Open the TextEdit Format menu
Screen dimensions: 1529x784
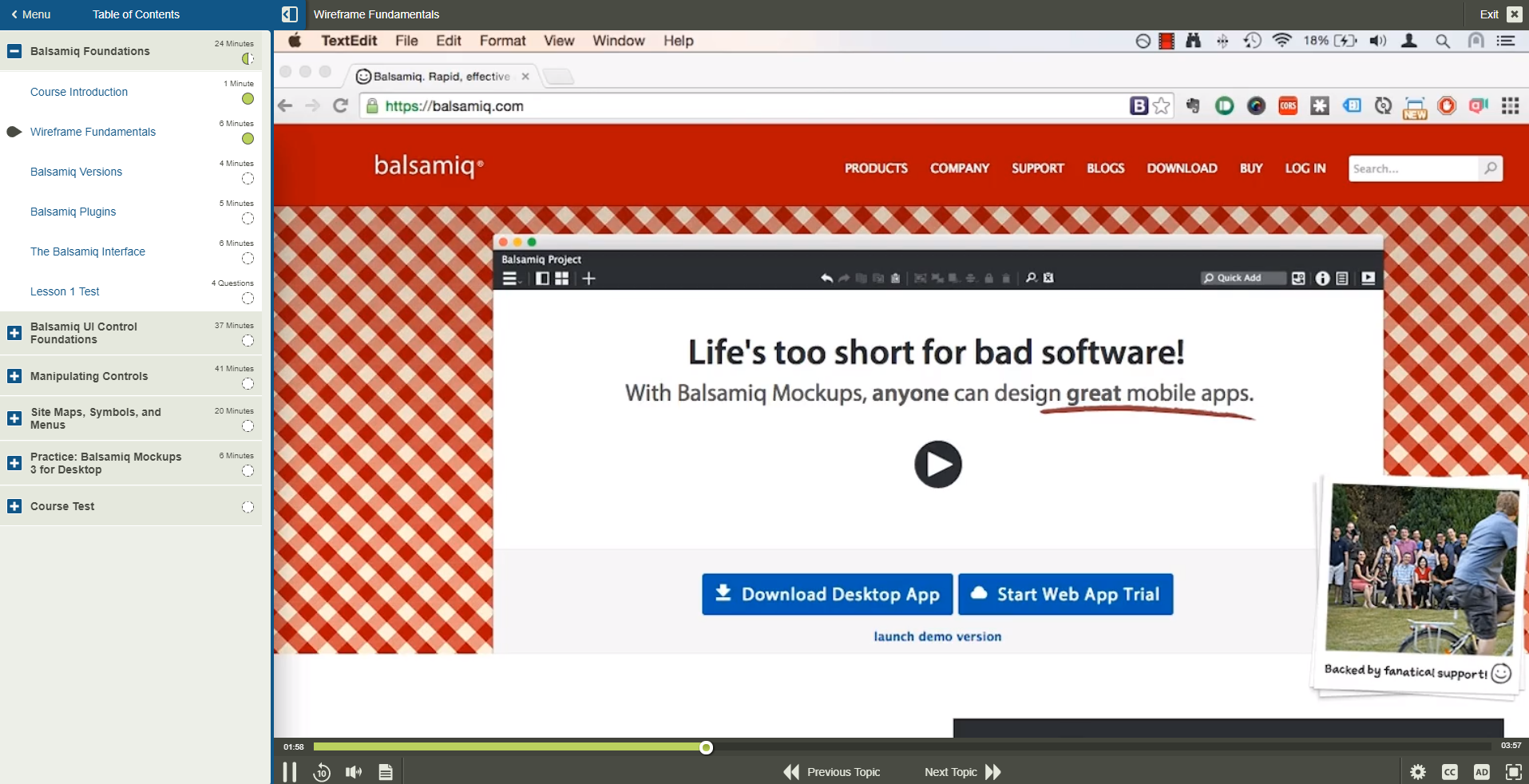[x=502, y=40]
